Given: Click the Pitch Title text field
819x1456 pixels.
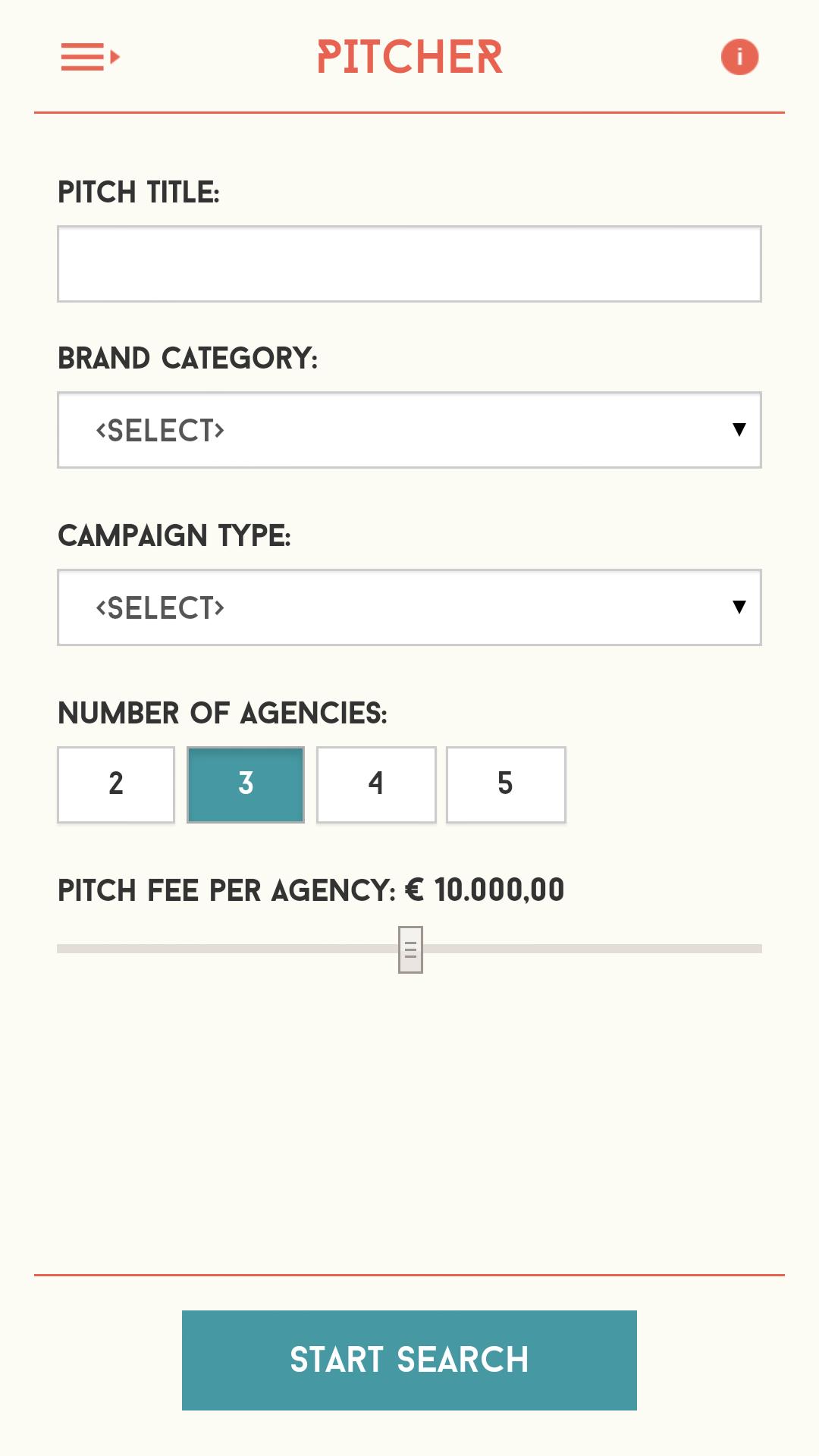Looking at the screenshot, I should click(409, 263).
